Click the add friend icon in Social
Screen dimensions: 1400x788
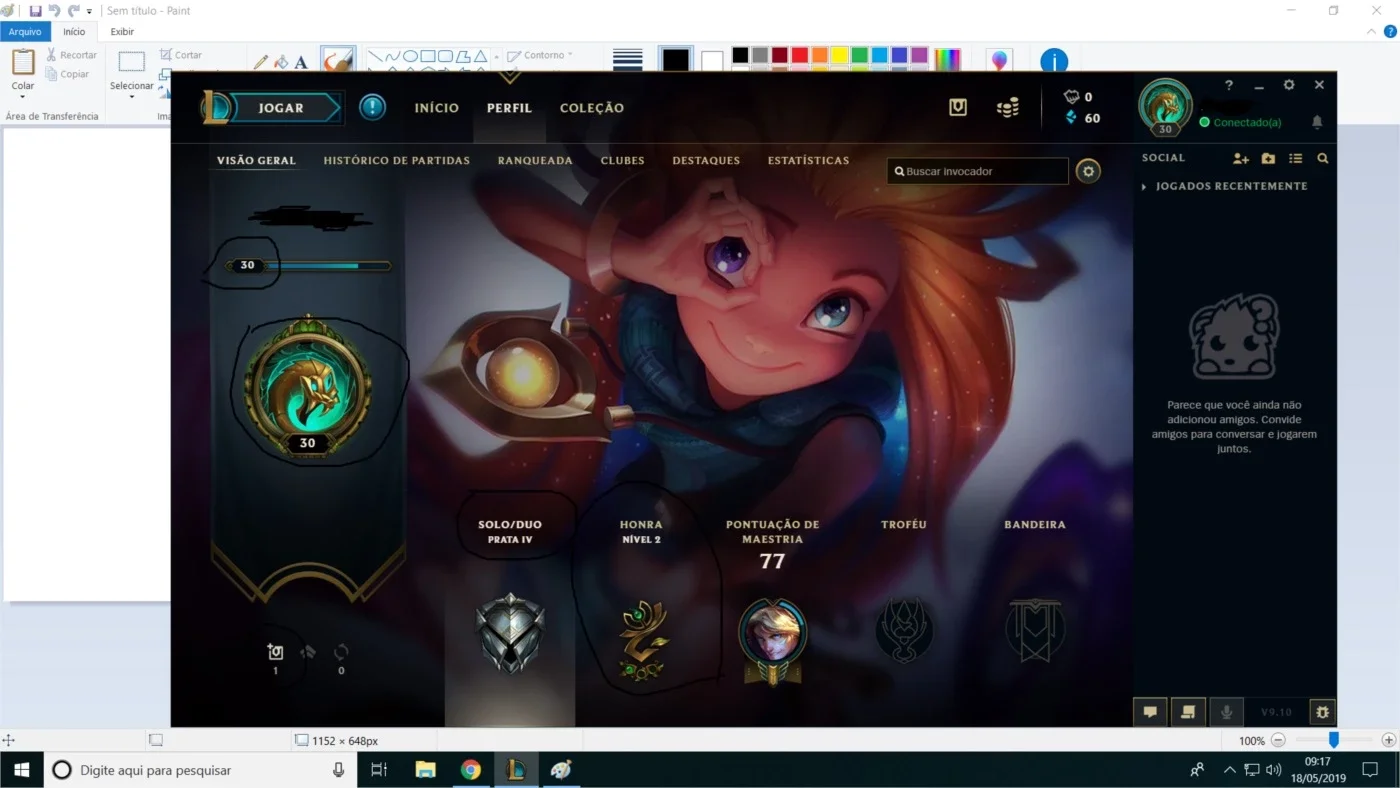tap(1241, 158)
